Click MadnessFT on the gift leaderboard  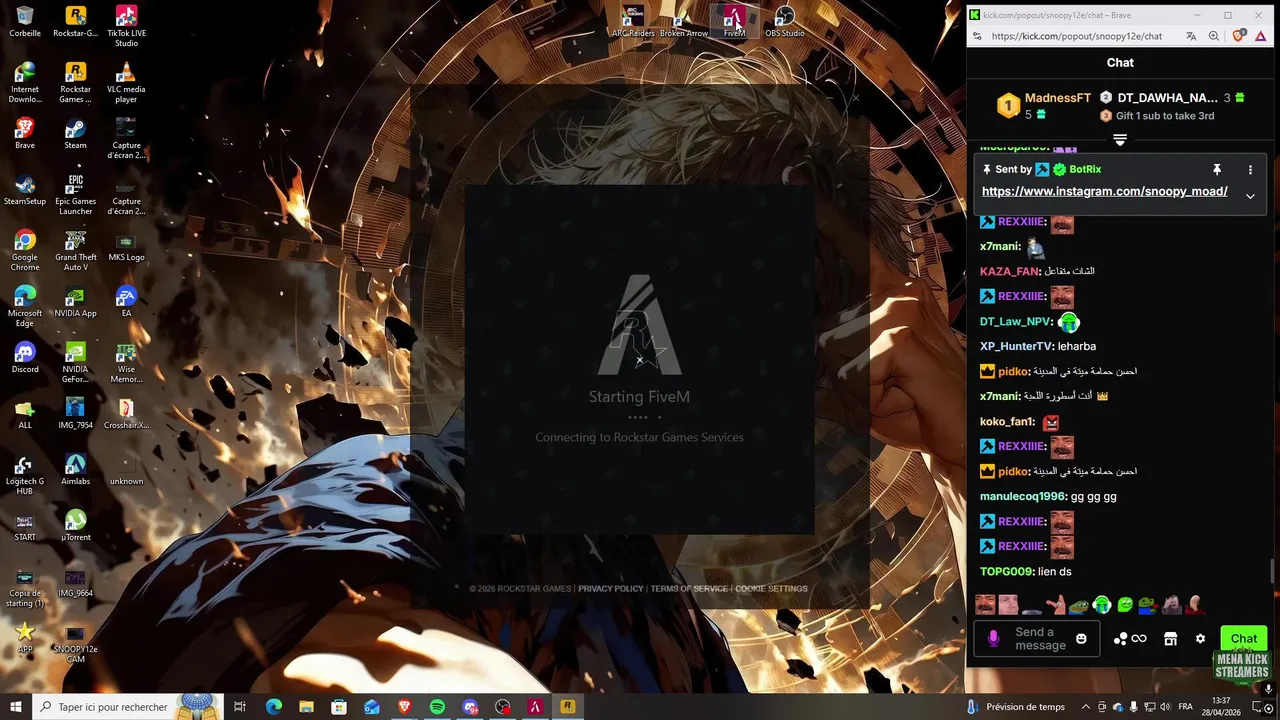(x=1058, y=98)
